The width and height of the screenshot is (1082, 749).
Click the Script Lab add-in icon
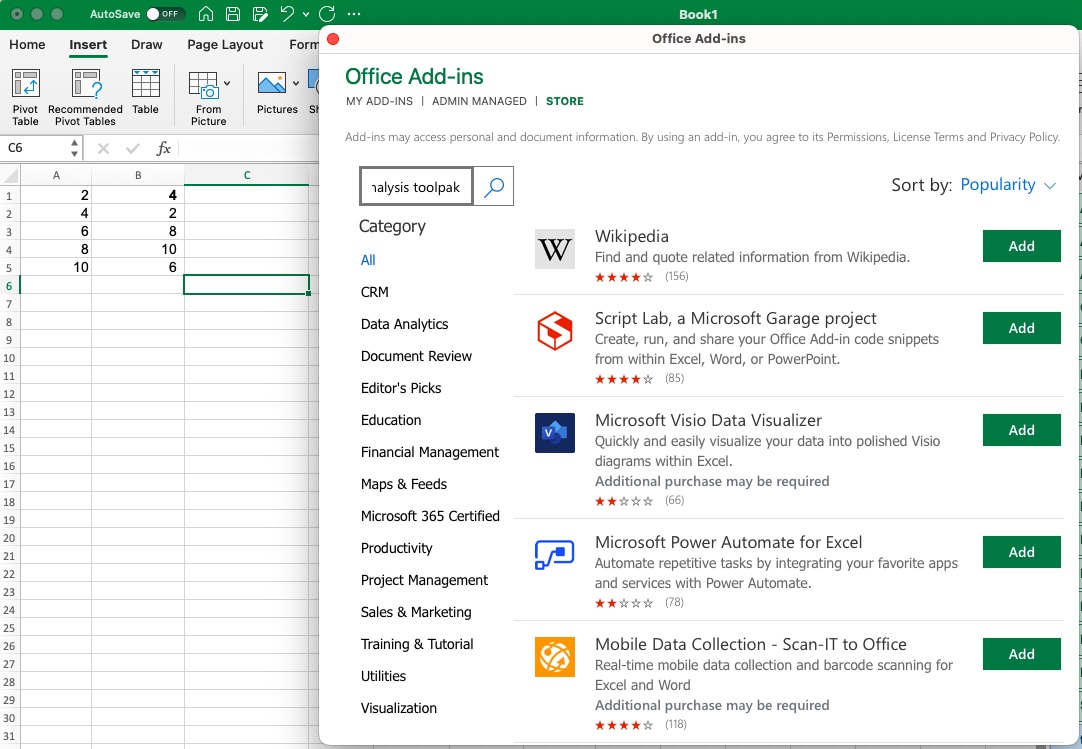555,331
